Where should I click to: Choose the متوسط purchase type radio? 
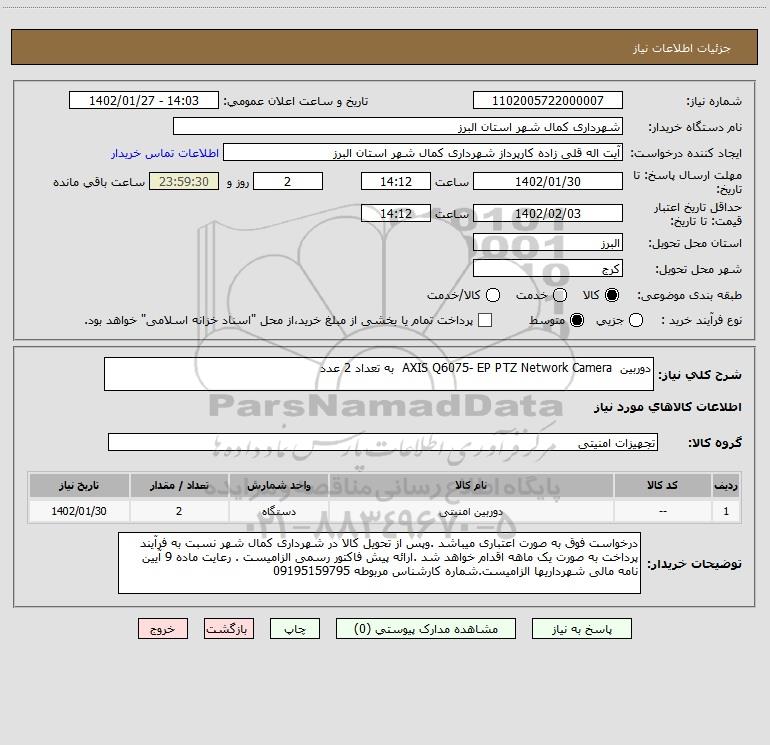pyautogui.click(x=577, y=320)
